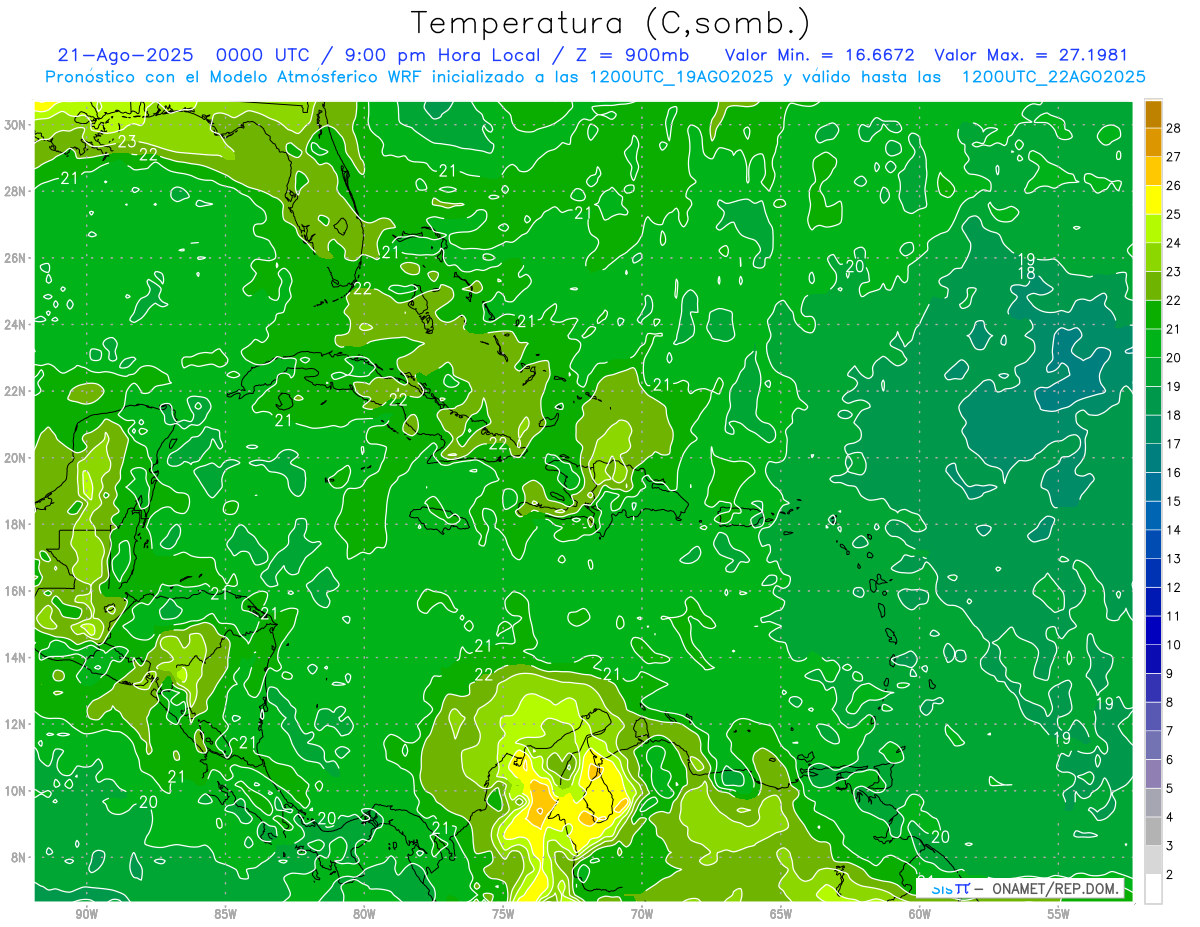This screenshot has height=927, width=1200.
Task: Click the 85W longitude axis label
Action: (225, 913)
